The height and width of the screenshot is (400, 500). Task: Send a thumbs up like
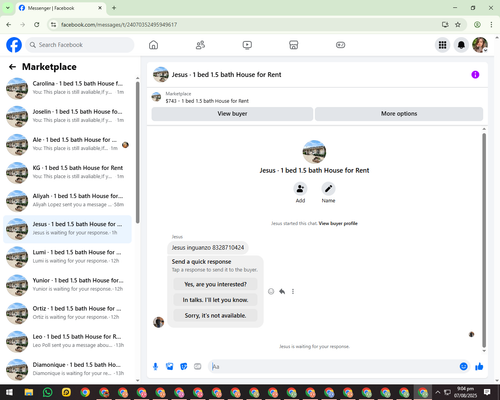coord(479,367)
